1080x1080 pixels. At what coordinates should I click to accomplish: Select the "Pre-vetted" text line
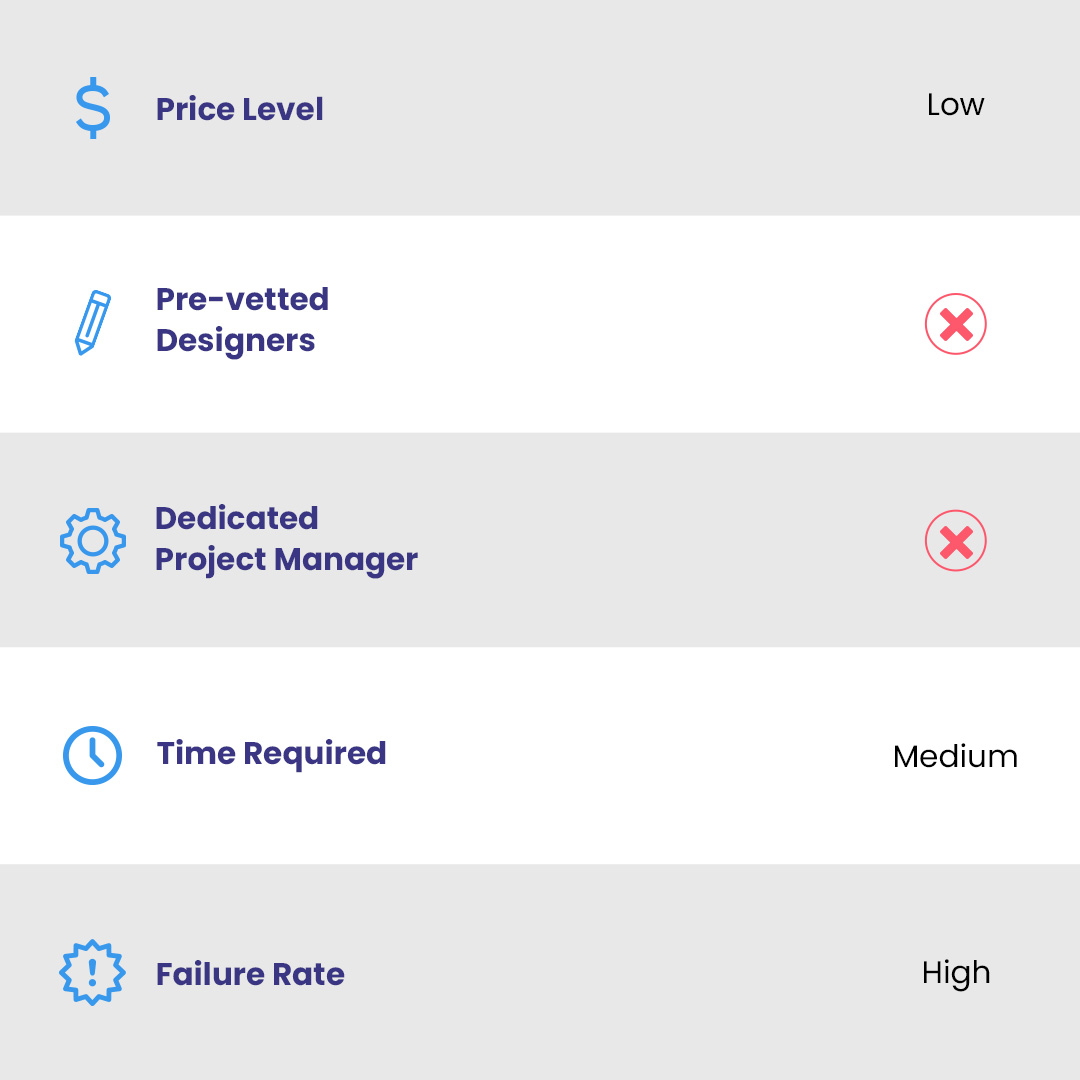point(242,299)
